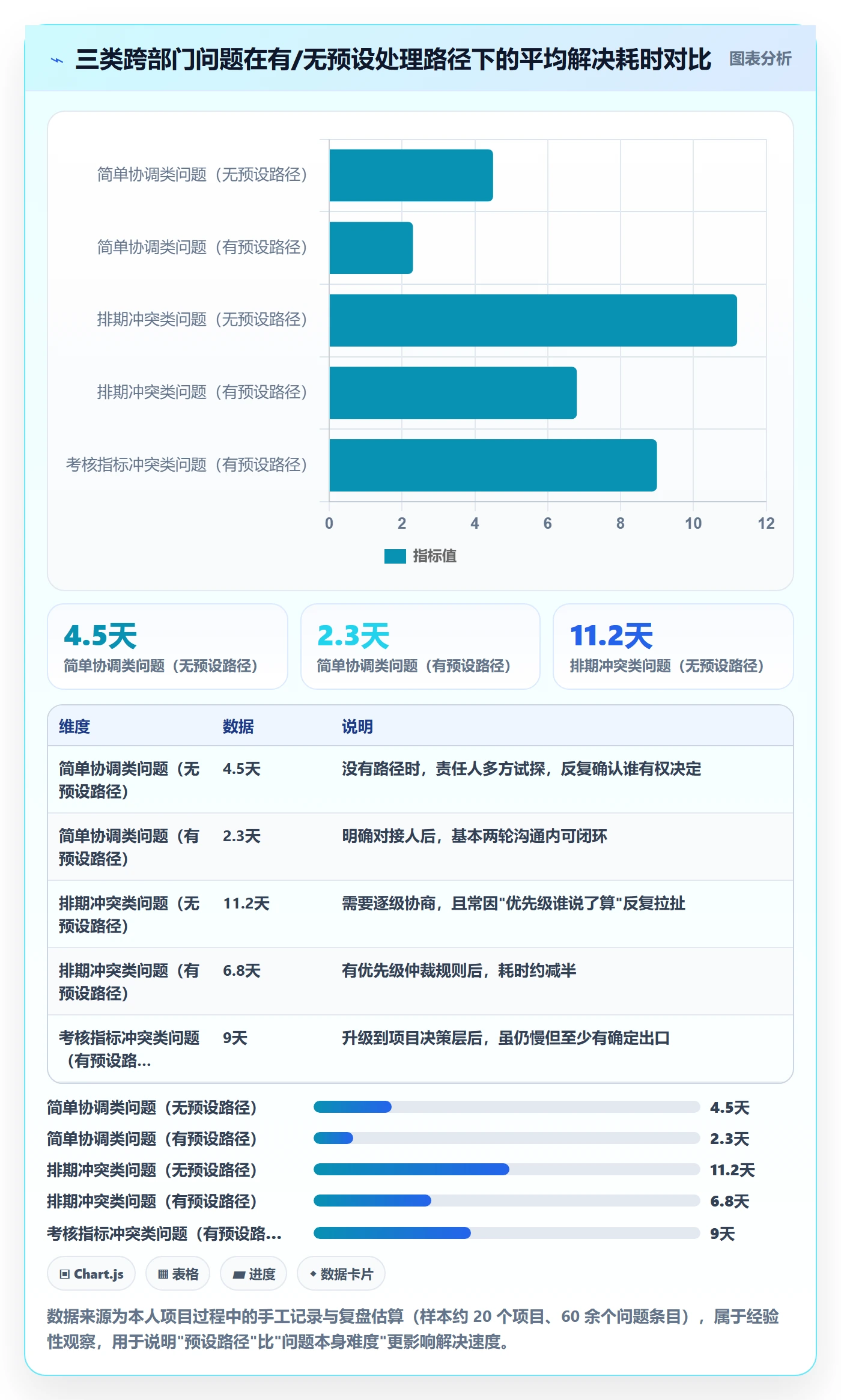Click the 进度 tag chip
841x1400 pixels.
click(254, 1274)
